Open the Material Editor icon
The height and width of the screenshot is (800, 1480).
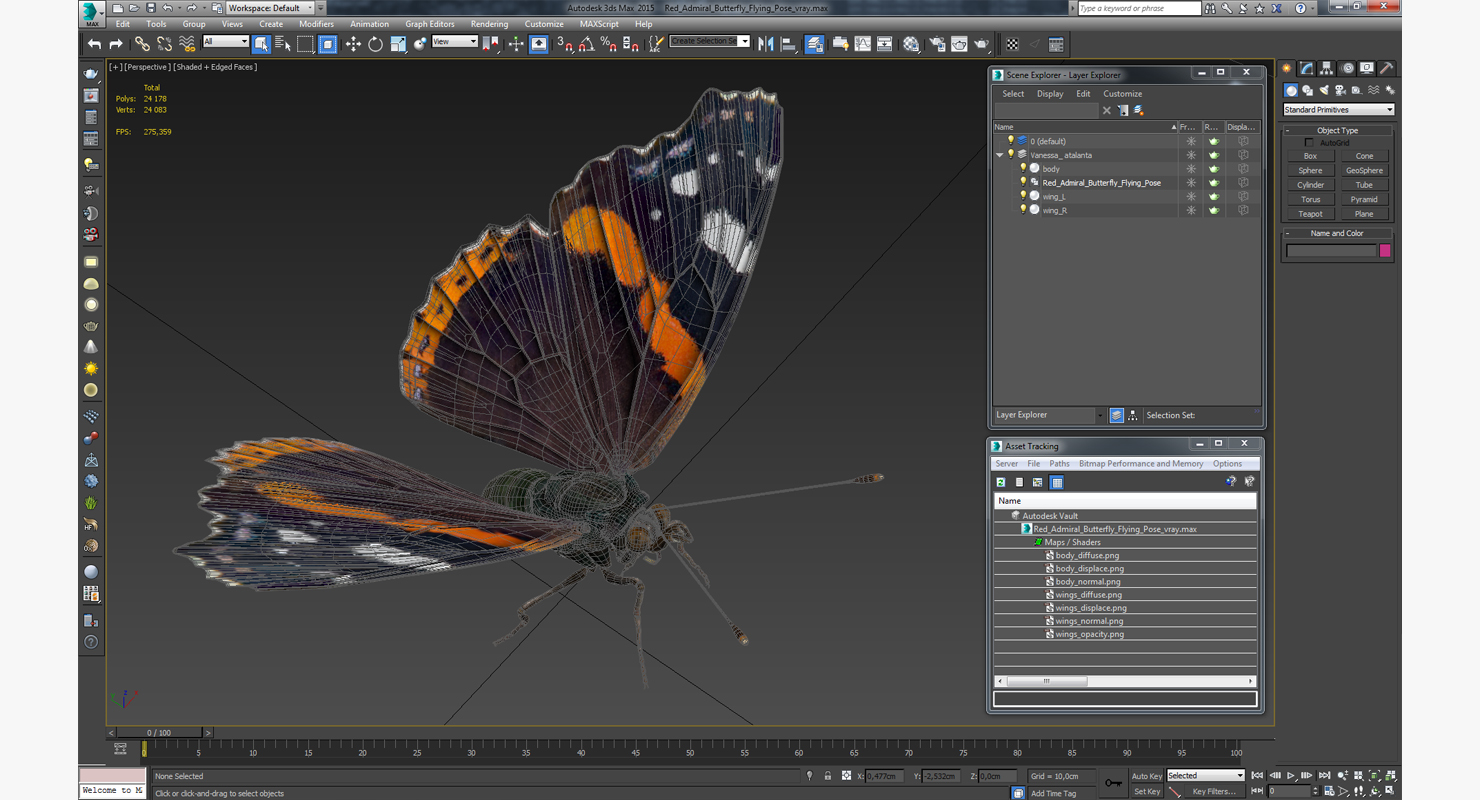[911, 44]
